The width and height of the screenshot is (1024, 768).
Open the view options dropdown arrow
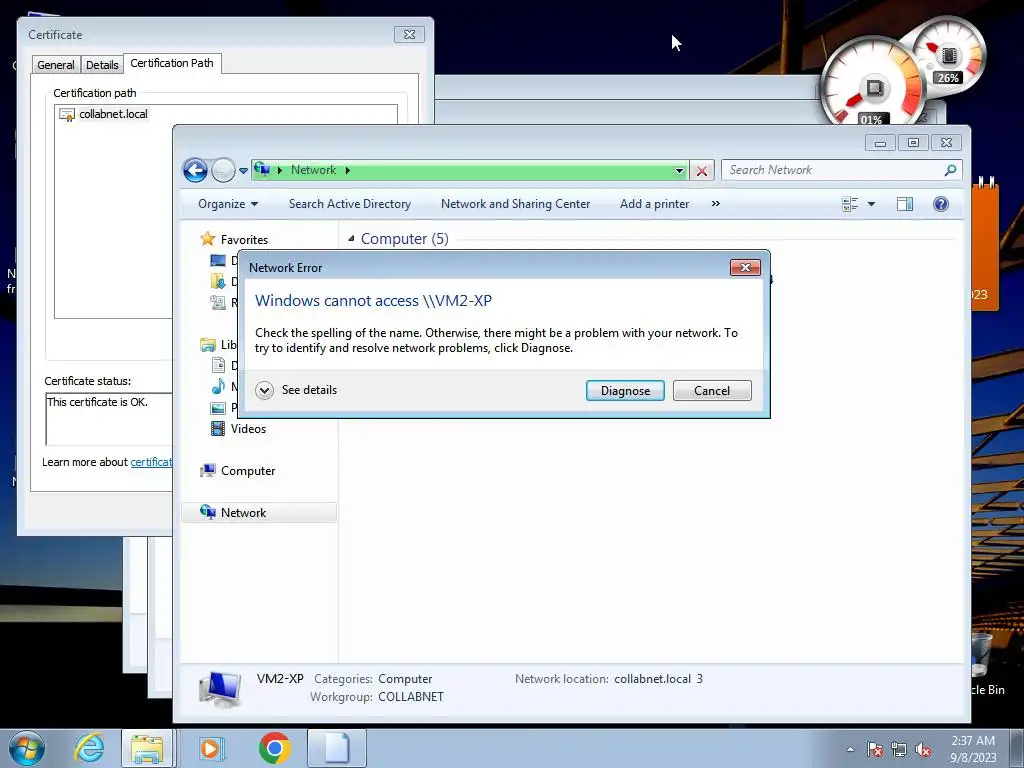[x=871, y=204]
